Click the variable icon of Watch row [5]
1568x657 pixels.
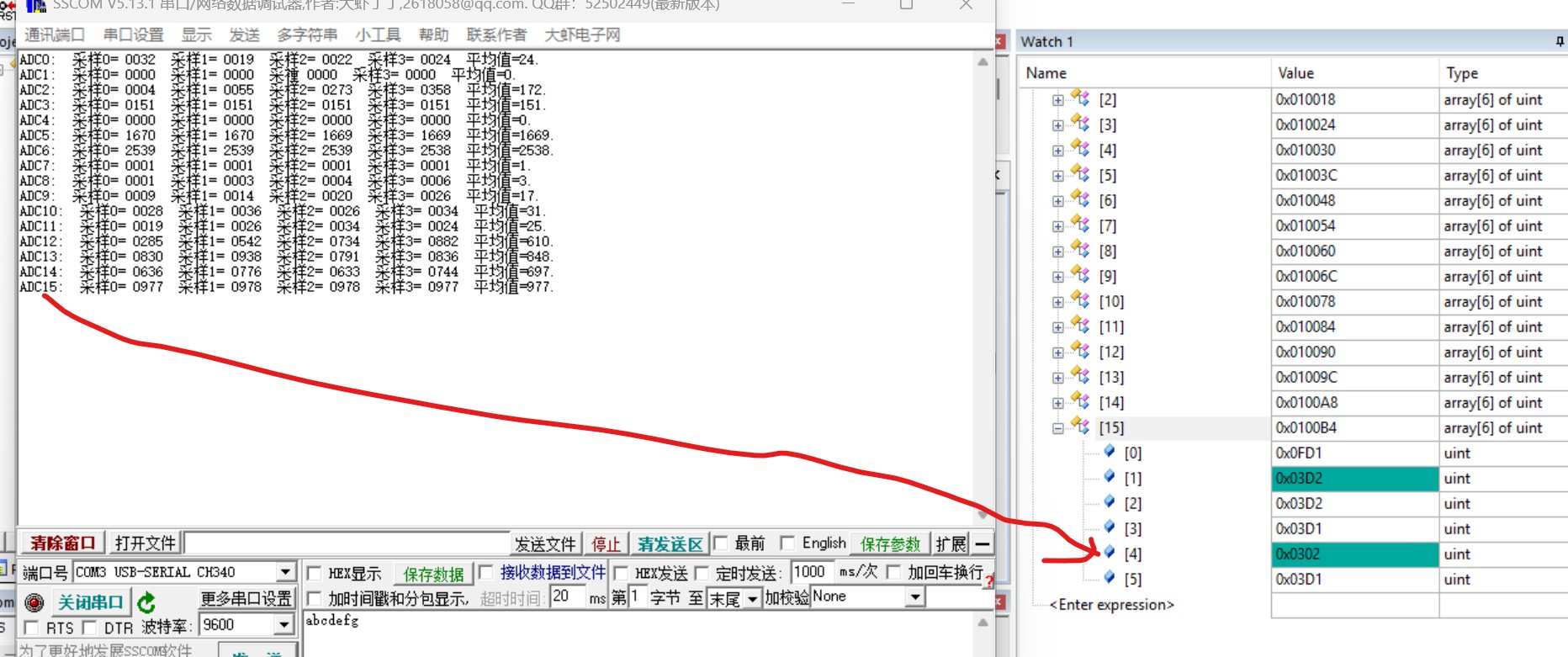click(1080, 174)
